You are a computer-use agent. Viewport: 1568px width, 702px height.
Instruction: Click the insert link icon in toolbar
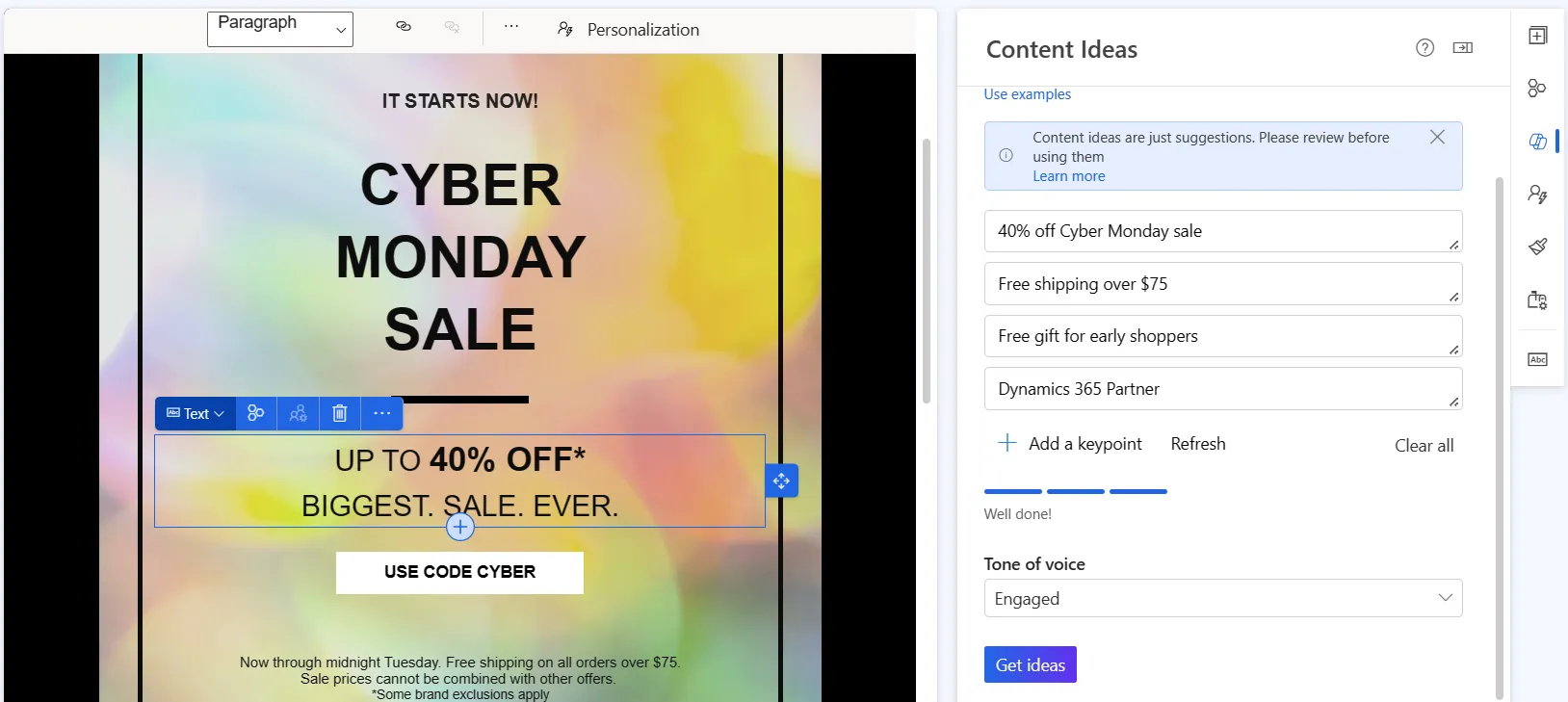404,27
